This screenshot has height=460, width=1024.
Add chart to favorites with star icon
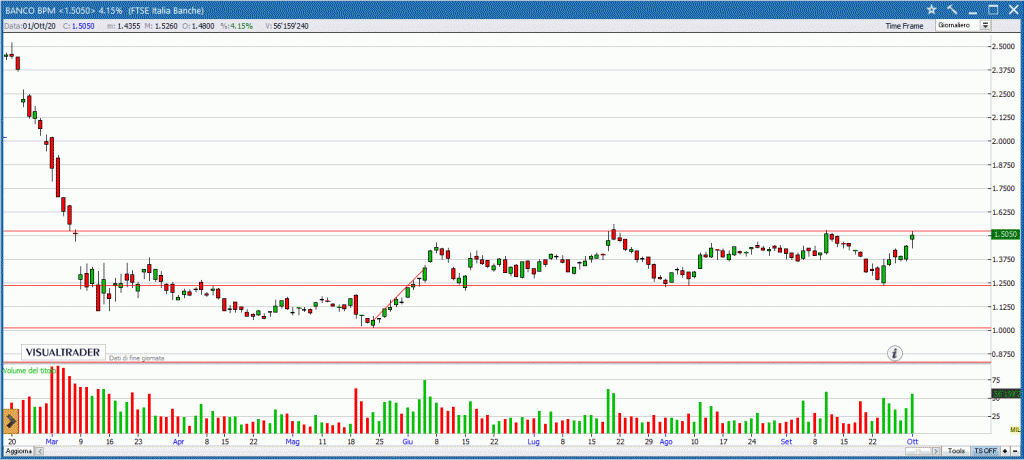pyautogui.click(x=932, y=9)
